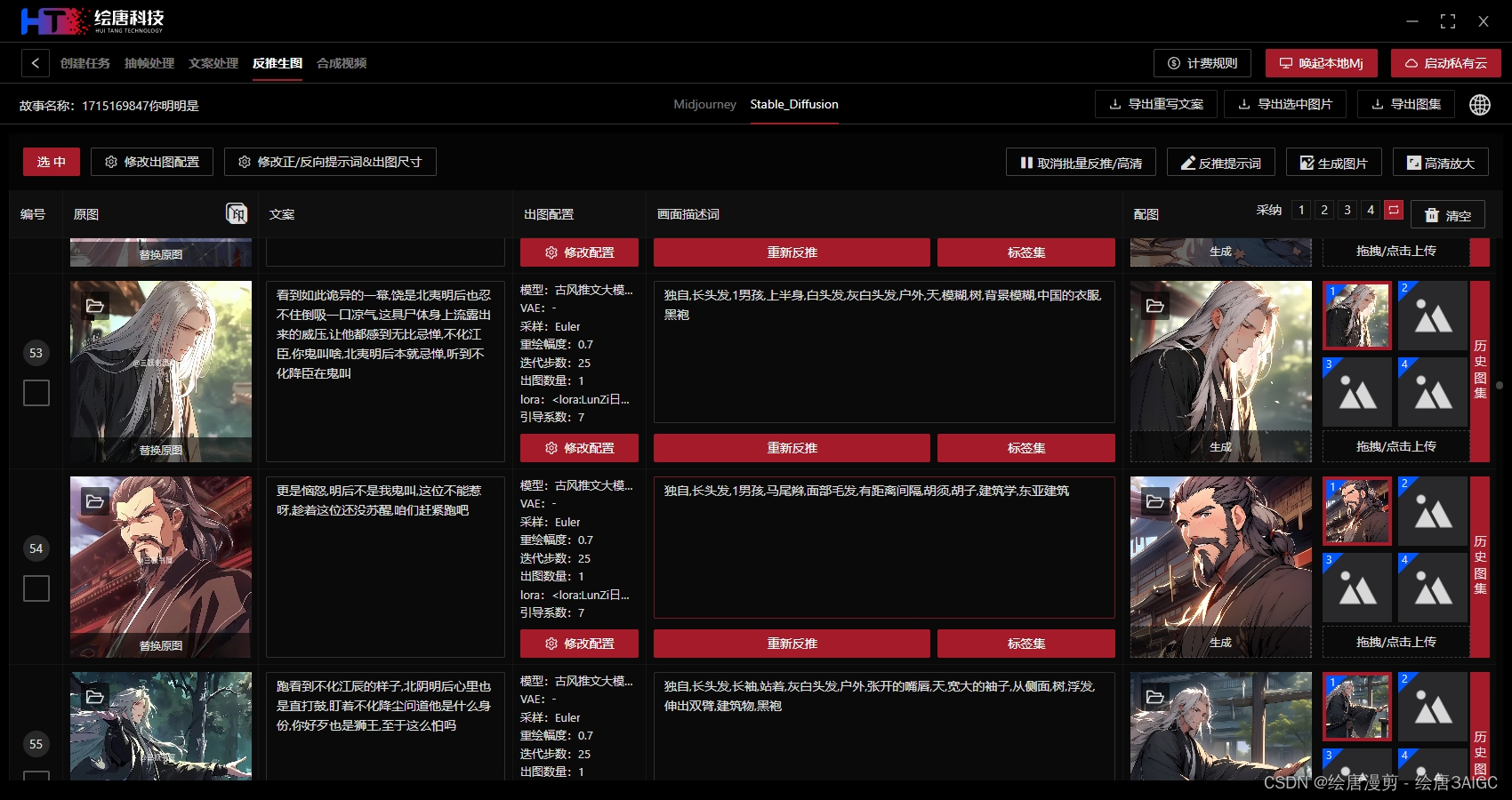1512x800 pixels.
Task: Open folder icon on row 55 generated image
Action: 1155,697
